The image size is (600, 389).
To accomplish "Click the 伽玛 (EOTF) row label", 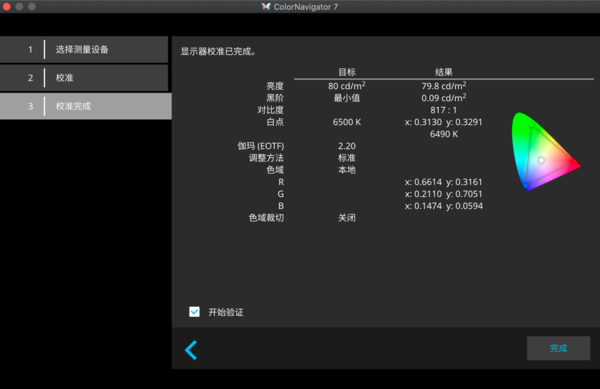I will pyautogui.click(x=261, y=146).
